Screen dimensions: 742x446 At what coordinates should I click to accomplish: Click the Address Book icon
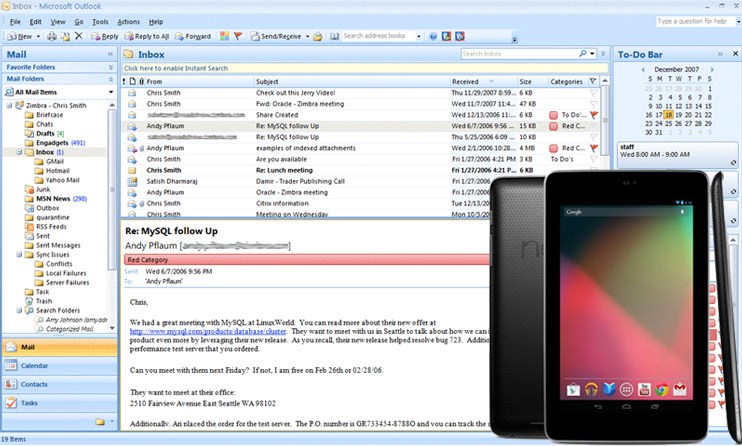[x=335, y=36]
